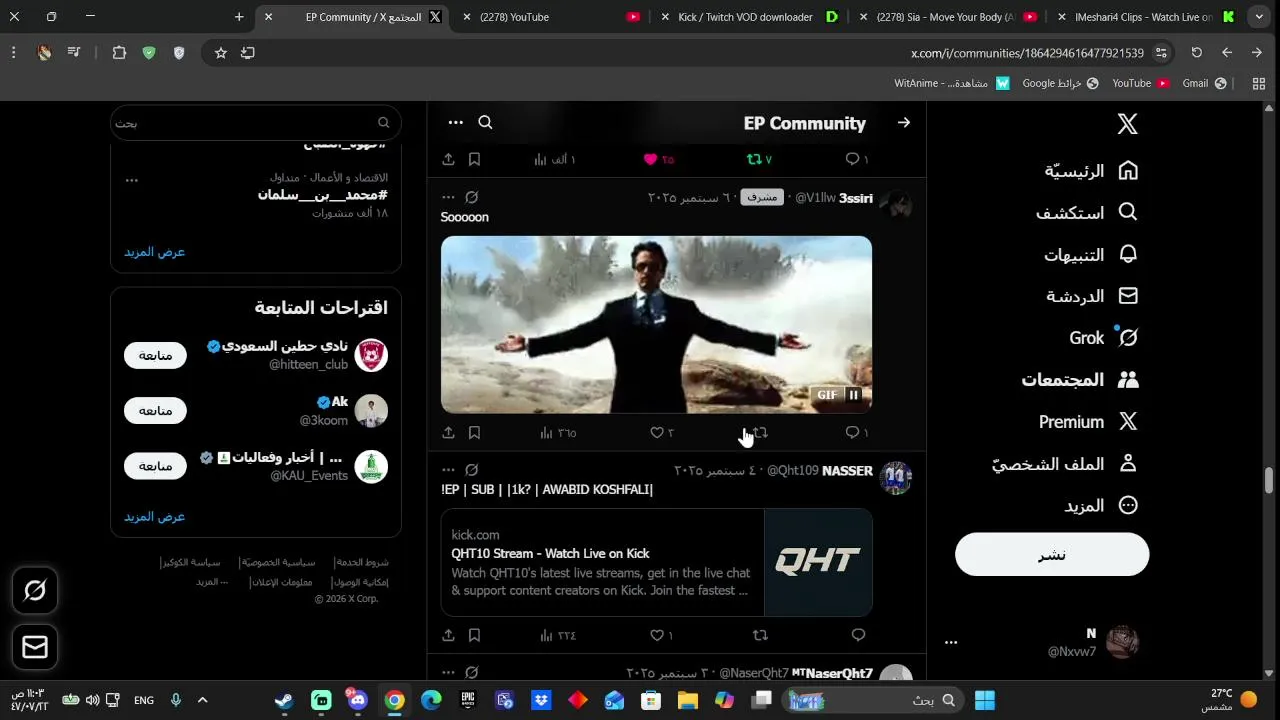
Task: Switch to IMeshari4 Clips tab
Action: [1147, 17]
